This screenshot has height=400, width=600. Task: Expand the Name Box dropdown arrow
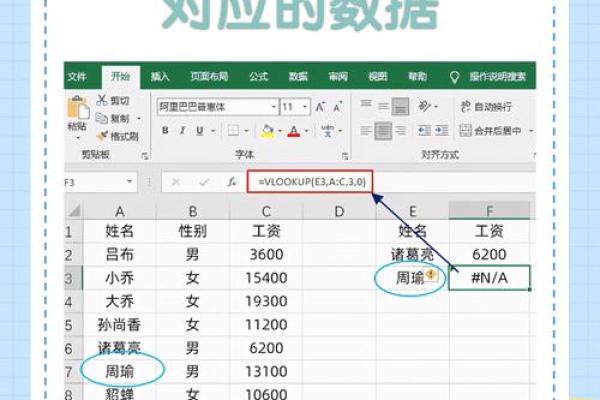pos(130,181)
